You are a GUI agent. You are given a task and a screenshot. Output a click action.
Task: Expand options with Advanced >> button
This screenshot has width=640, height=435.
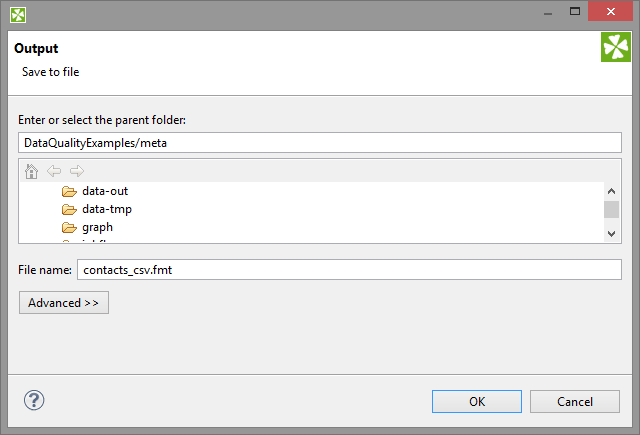pos(64,302)
